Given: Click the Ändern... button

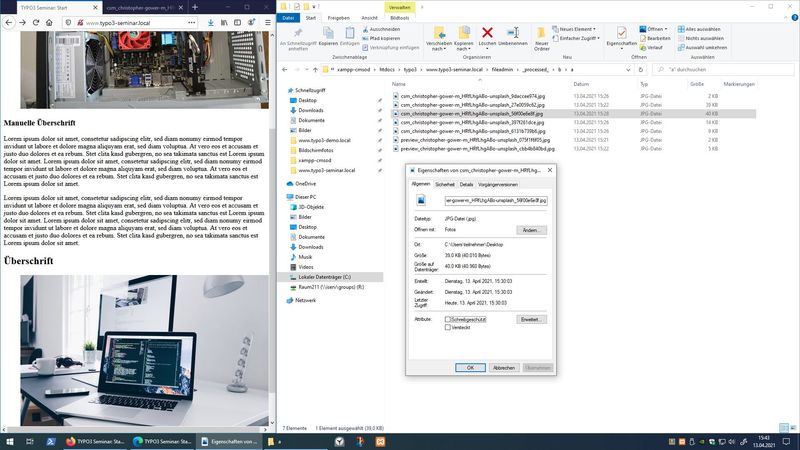Looking at the screenshot, I should click(x=531, y=230).
